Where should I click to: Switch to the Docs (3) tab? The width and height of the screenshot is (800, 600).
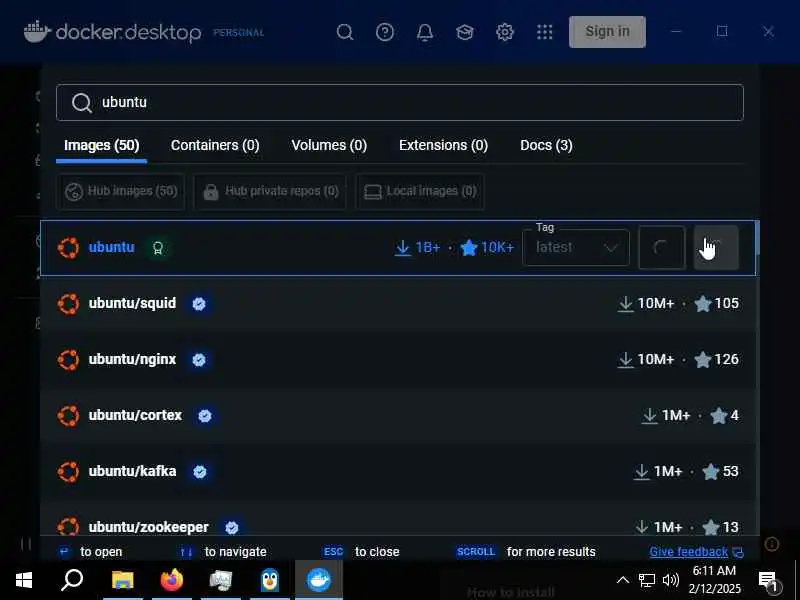[x=546, y=145]
